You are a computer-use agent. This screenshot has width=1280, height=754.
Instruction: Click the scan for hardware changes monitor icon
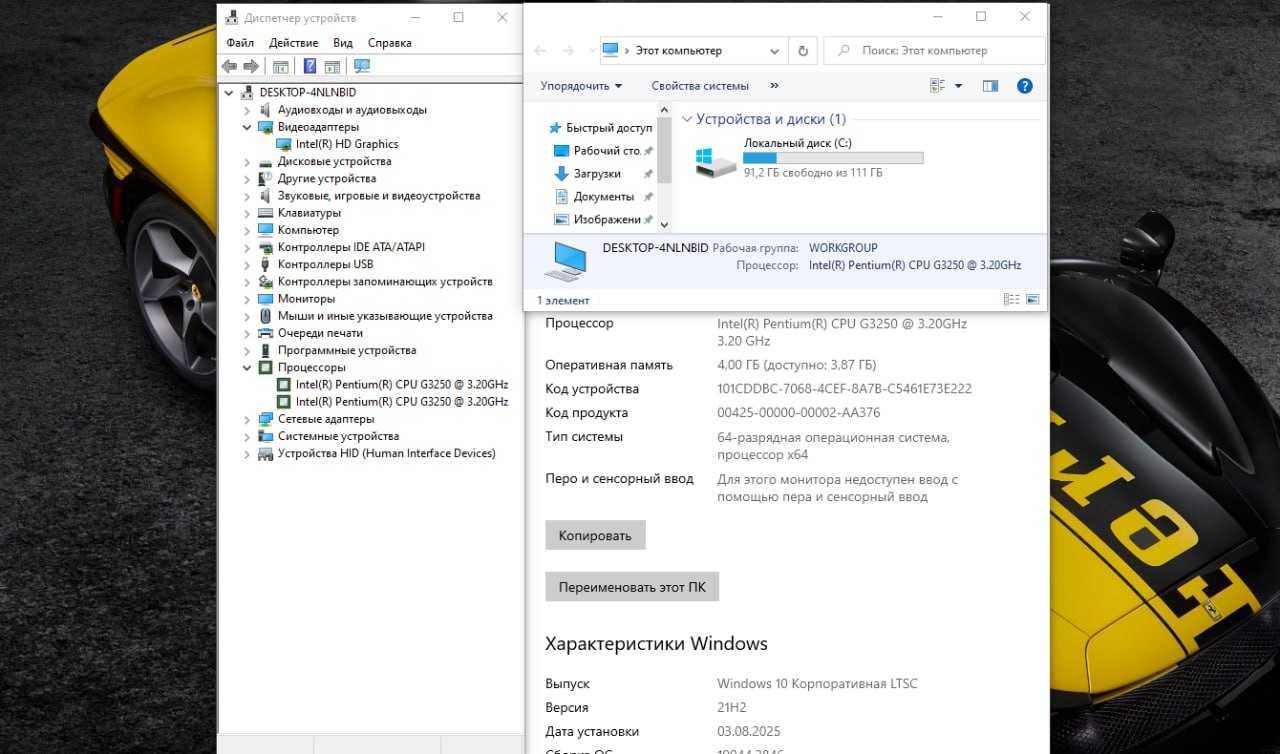point(362,66)
